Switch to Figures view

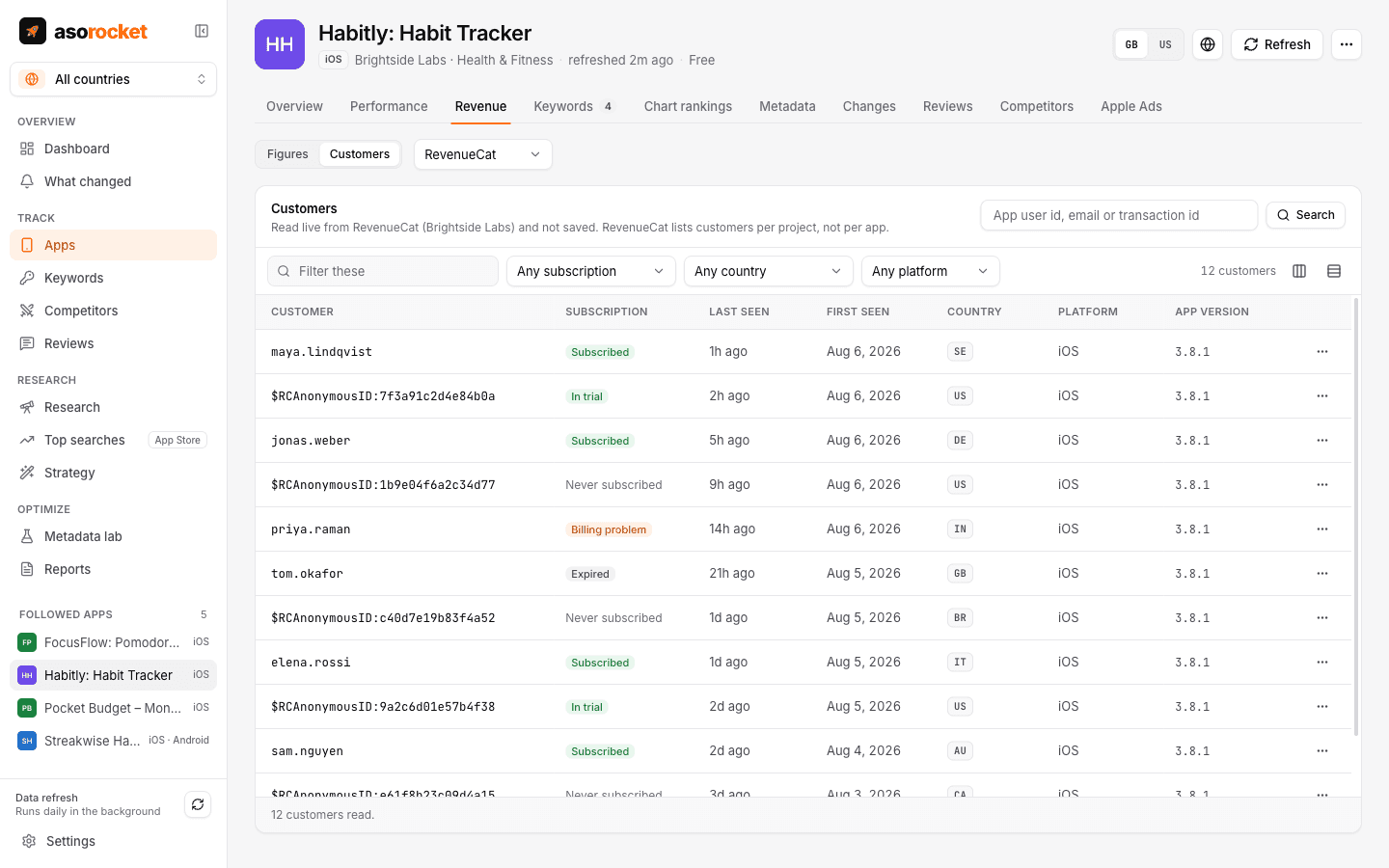(287, 154)
